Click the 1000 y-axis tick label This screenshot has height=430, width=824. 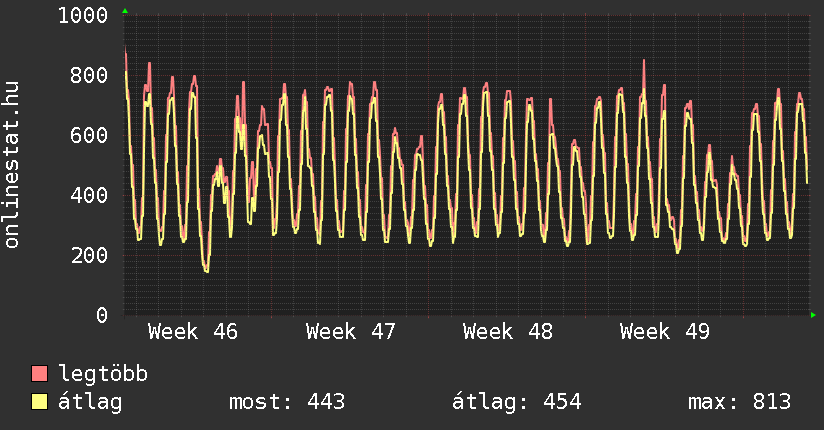click(83, 16)
